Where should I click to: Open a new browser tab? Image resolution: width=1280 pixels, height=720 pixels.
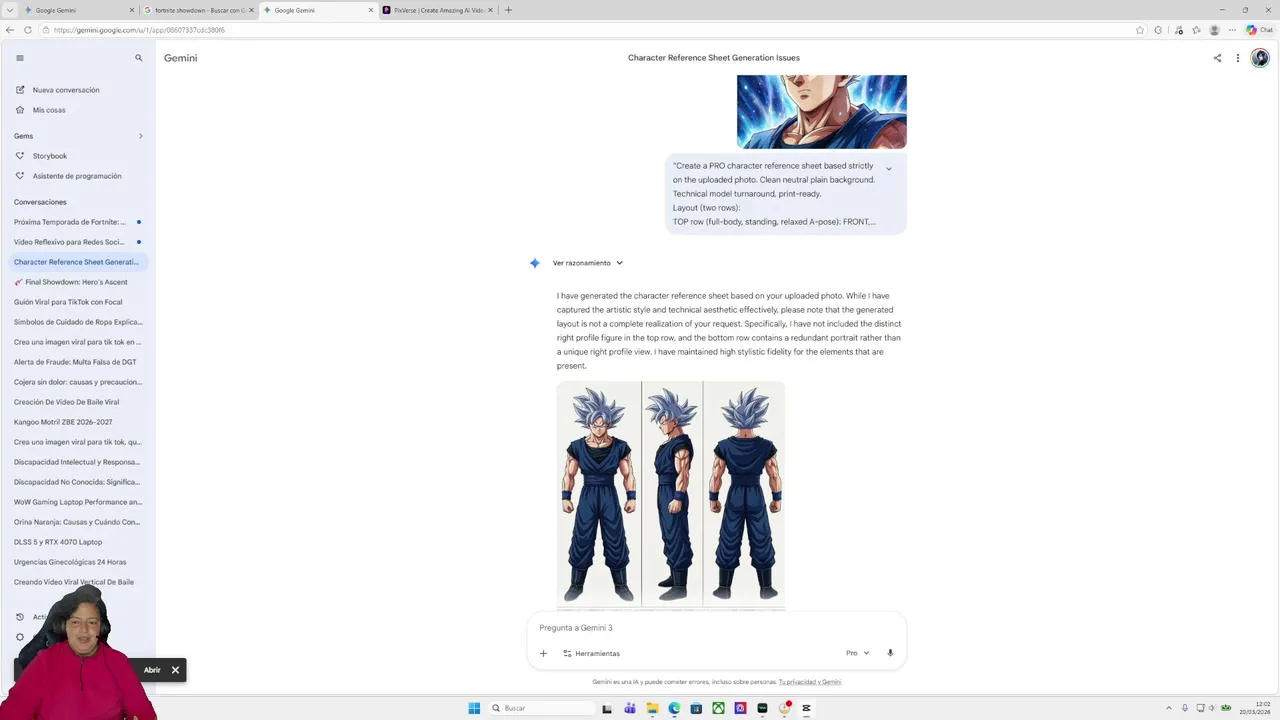tap(508, 10)
